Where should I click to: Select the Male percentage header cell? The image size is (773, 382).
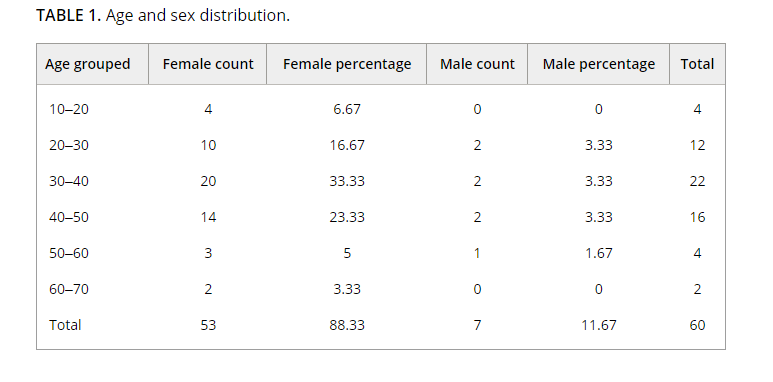598,64
